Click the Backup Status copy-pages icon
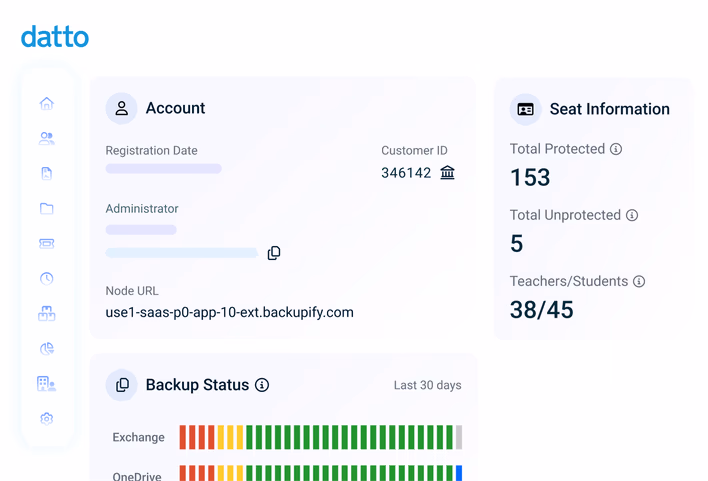 pyautogui.click(x=121, y=385)
